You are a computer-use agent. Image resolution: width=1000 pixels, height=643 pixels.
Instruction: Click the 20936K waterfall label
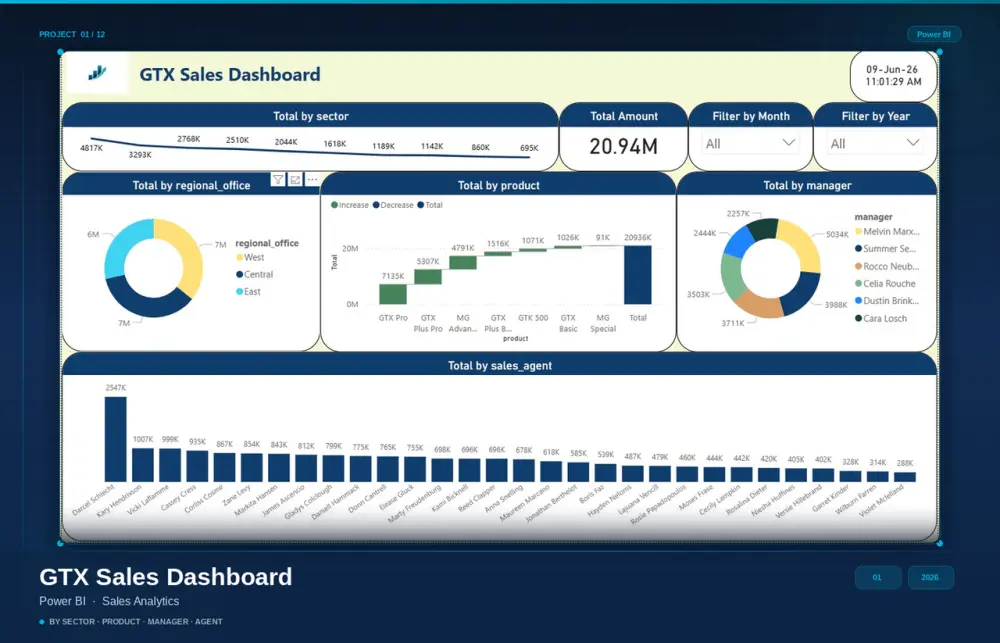638,237
